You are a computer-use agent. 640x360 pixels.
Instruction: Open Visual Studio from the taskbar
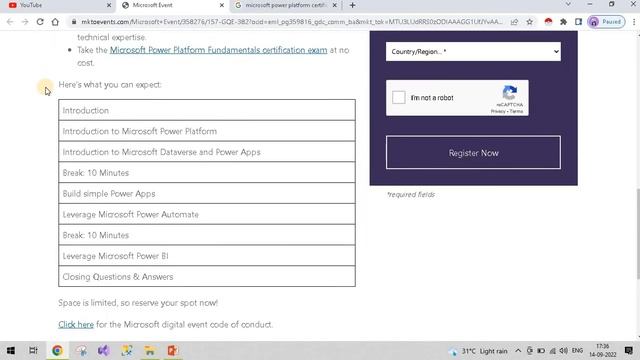click(x=104, y=351)
